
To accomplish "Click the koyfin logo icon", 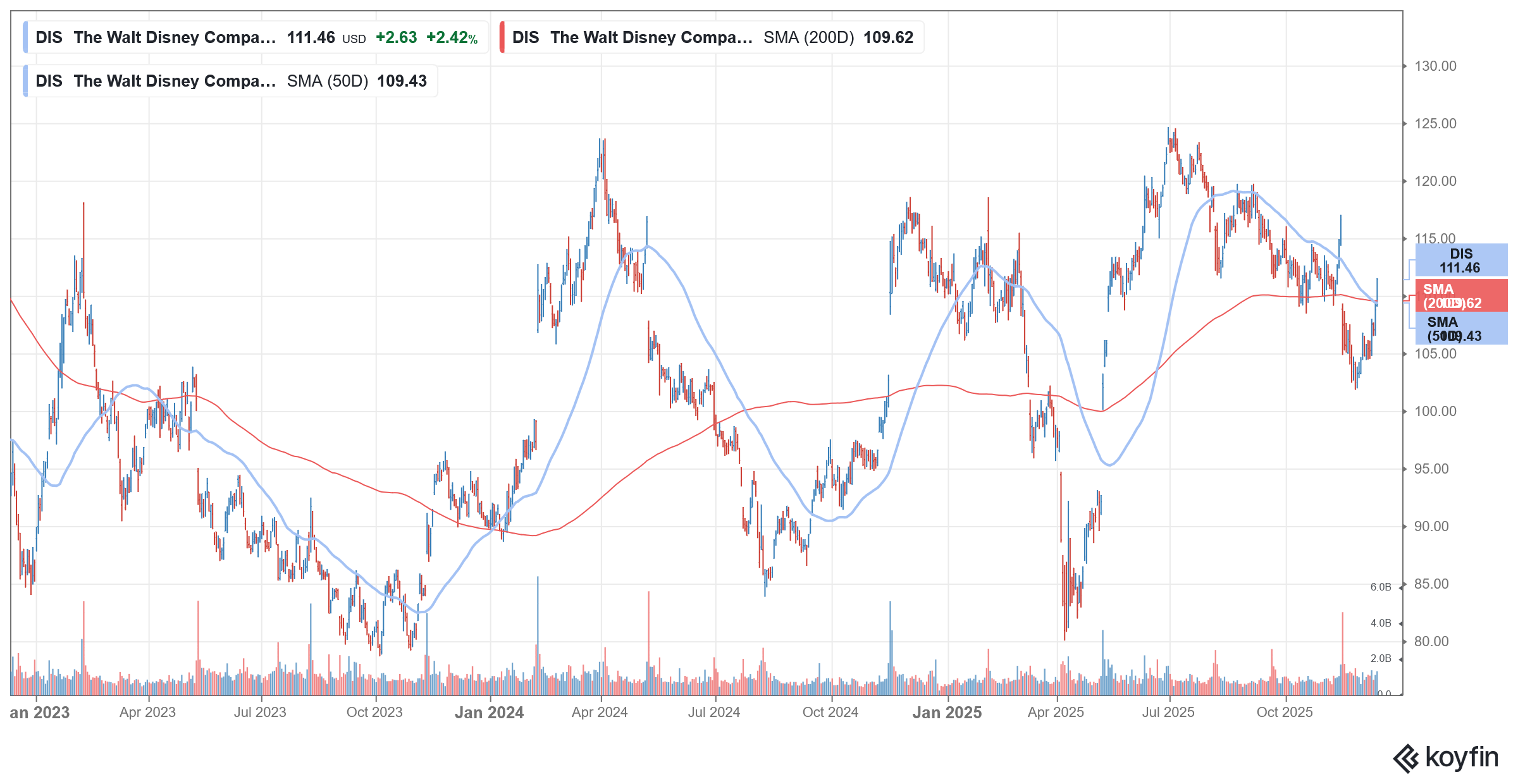I will [1406, 758].
